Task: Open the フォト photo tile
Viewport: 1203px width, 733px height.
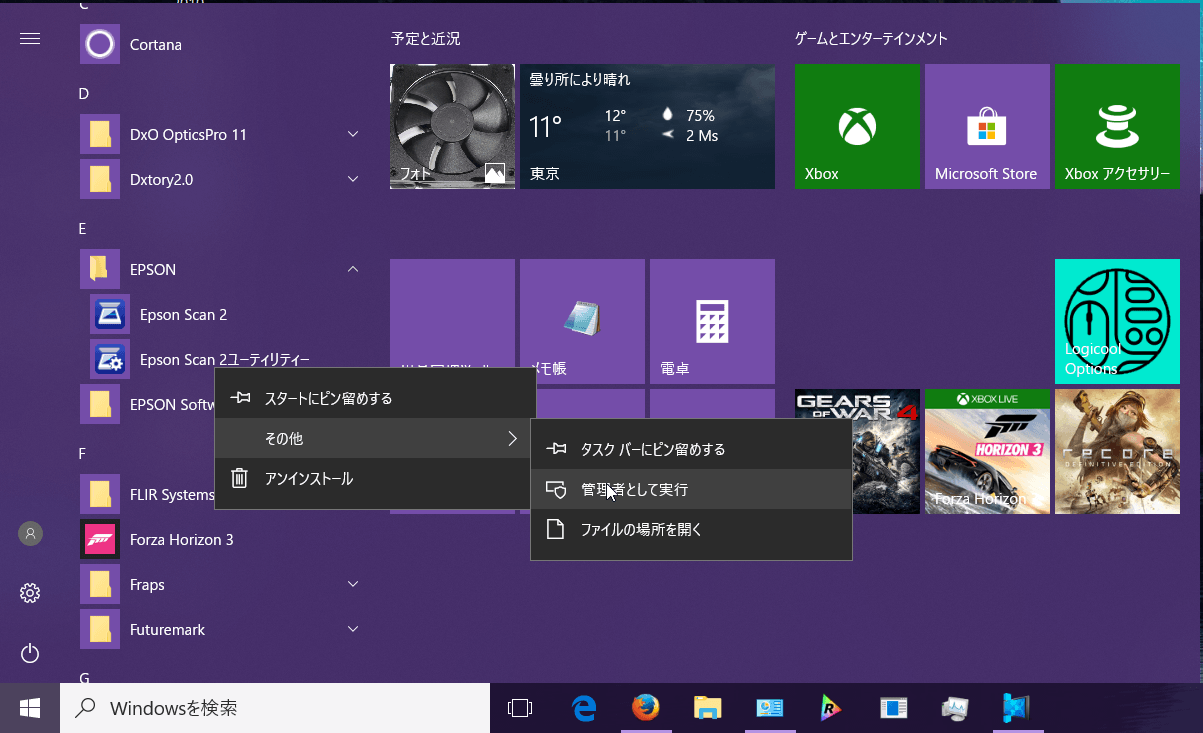Action: click(452, 126)
